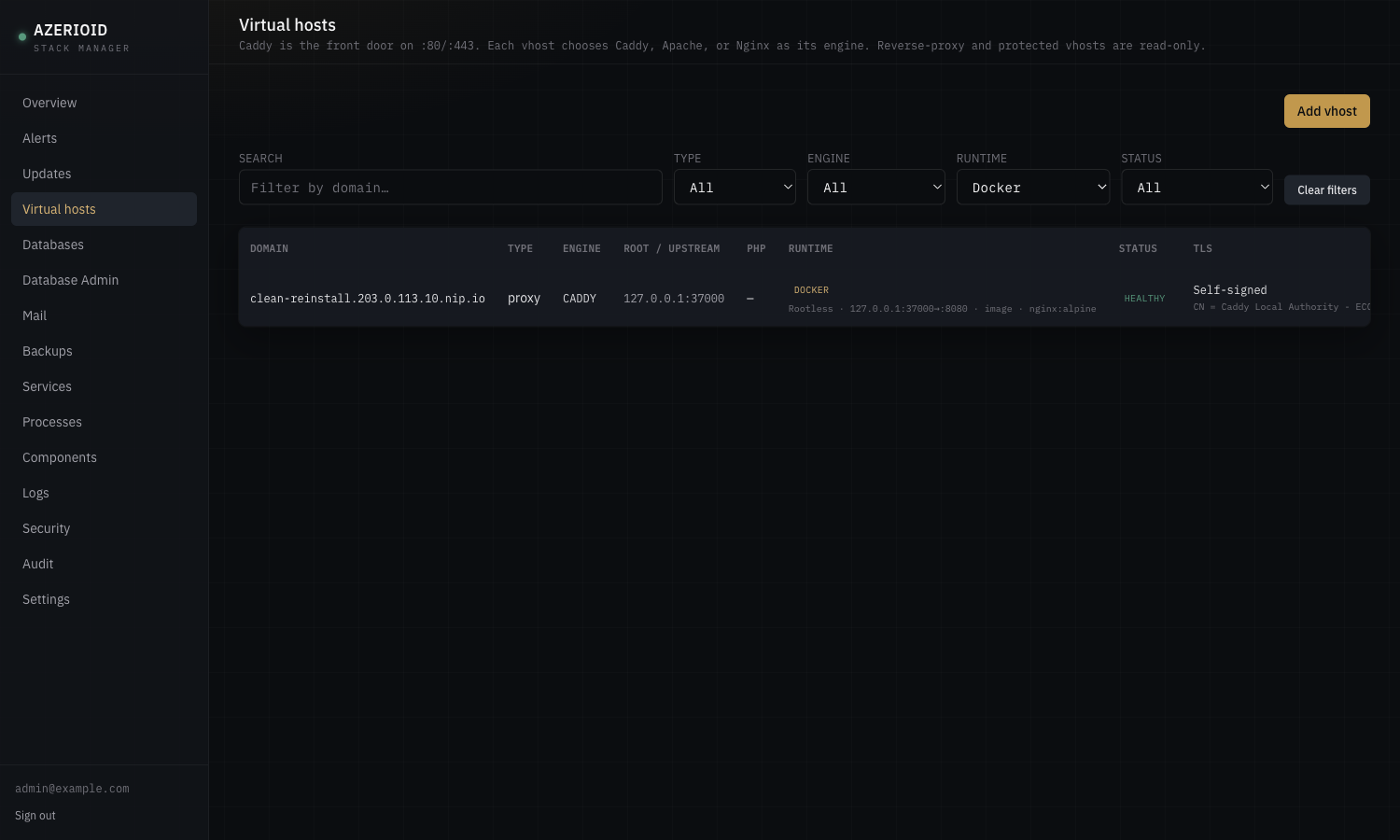Click the HEALTHY status badge
The height and width of the screenshot is (840, 1400).
pyautogui.click(x=1144, y=299)
